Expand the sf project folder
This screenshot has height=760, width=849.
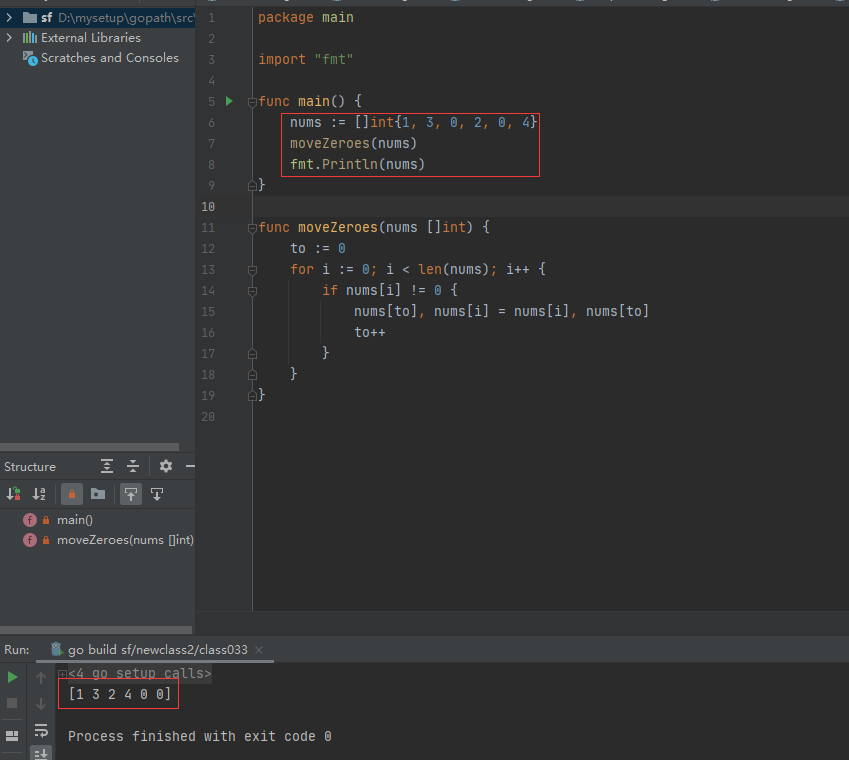point(9,18)
